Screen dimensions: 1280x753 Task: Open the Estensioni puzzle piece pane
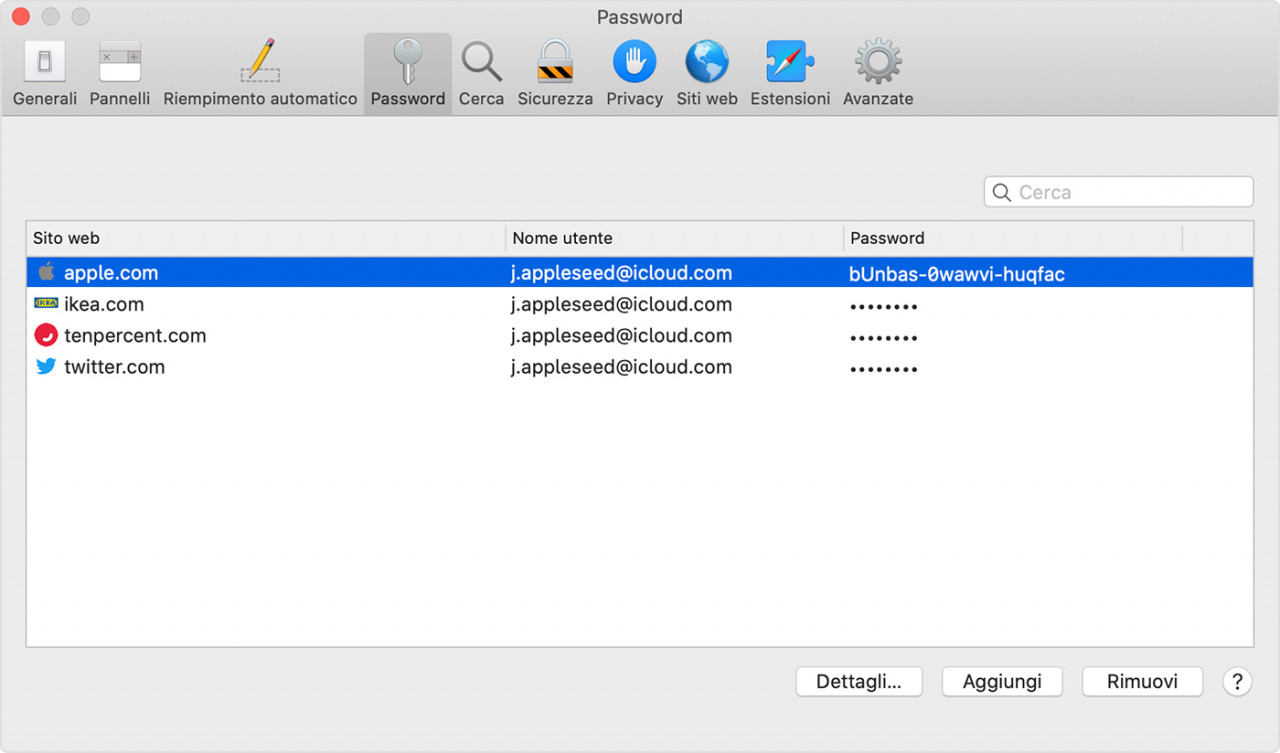790,73
